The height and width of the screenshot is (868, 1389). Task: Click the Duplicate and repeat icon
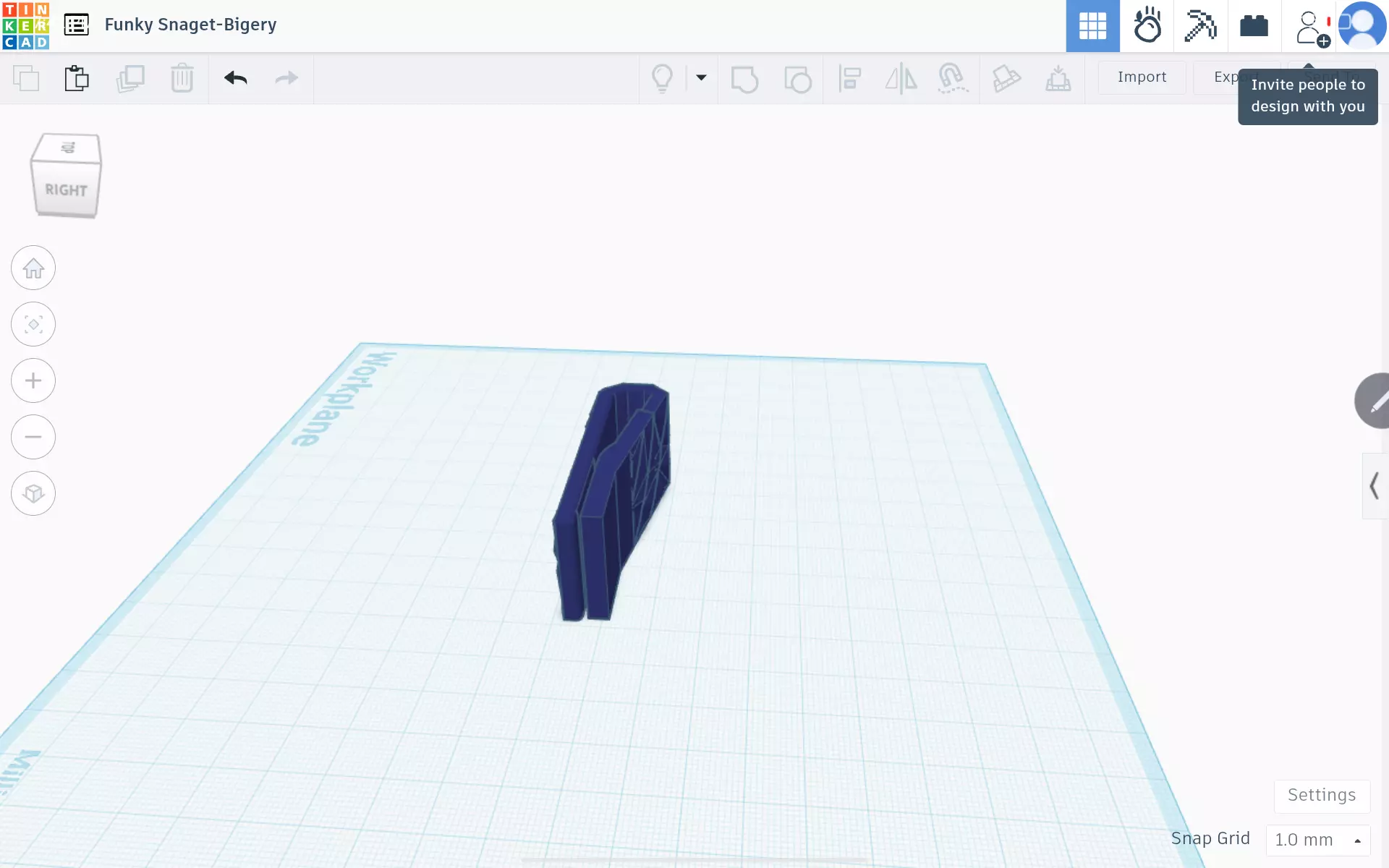click(130, 78)
